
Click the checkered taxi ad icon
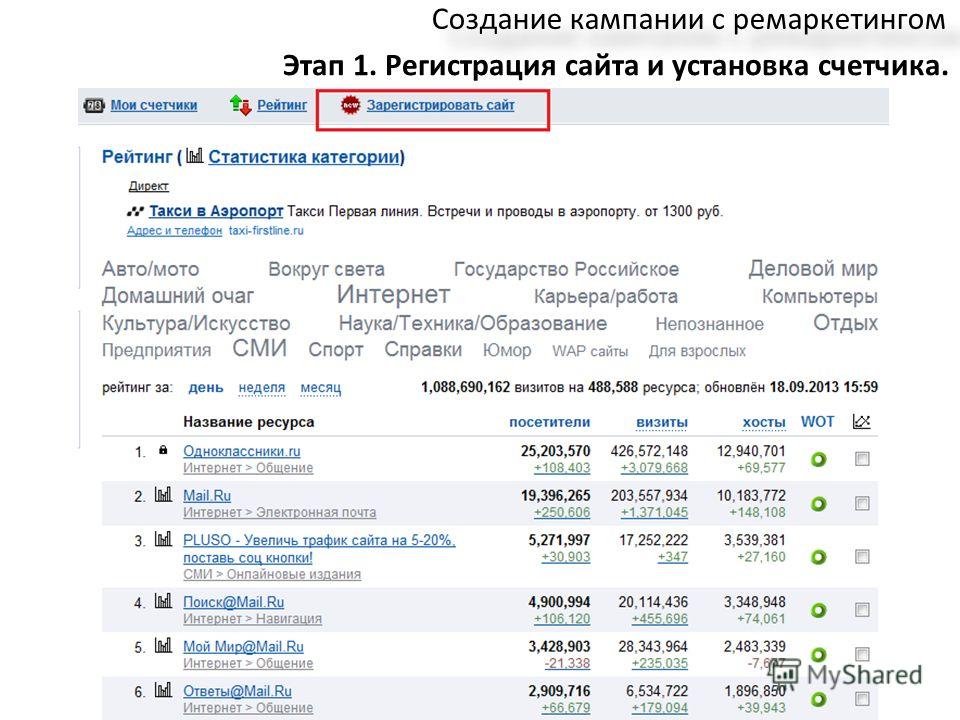point(135,212)
